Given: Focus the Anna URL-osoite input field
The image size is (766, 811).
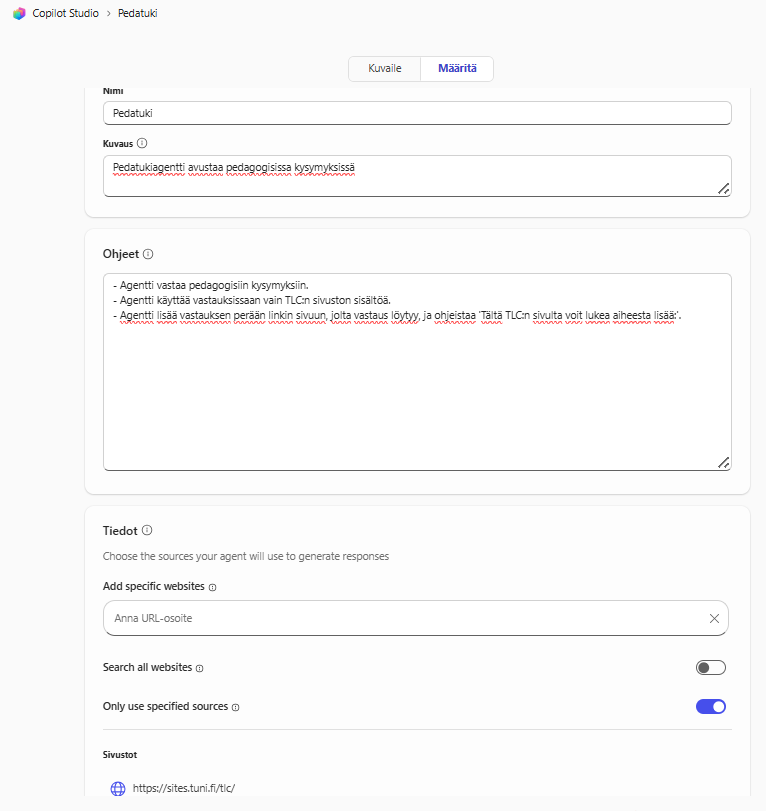Looking at the screenshot, I should pyautogui.click(x=400, y=618).
